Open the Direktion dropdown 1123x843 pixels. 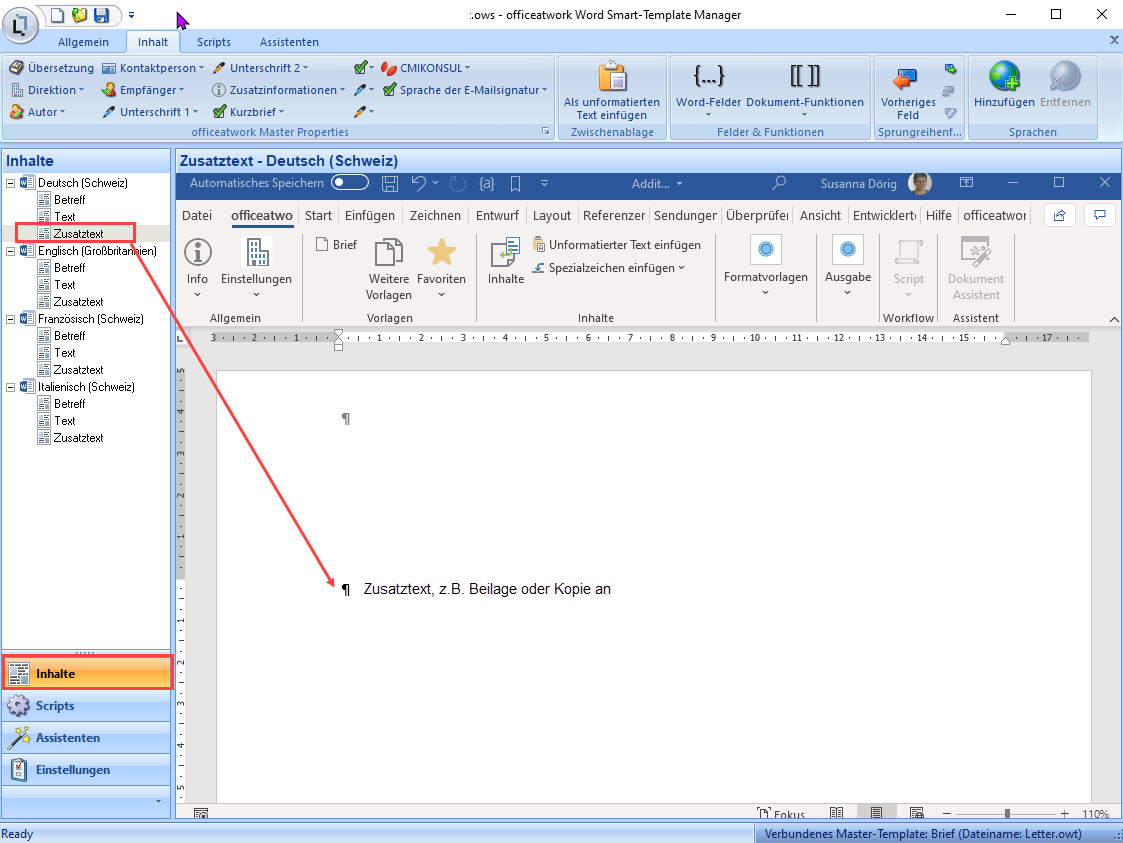click(47, 90)
